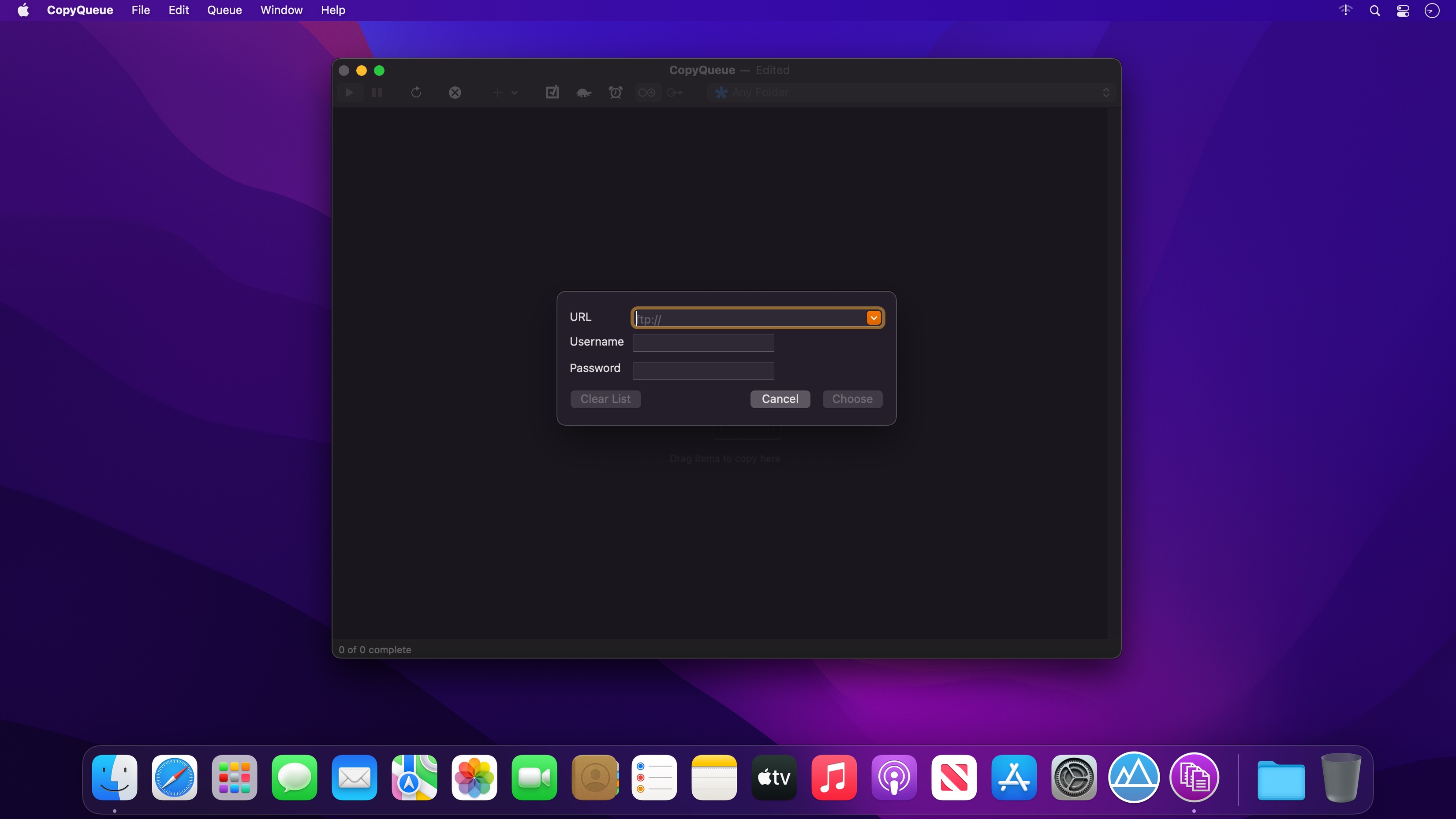
Task: Click the CopyQueue icon in the Dock
Action: click(1194, 778)
